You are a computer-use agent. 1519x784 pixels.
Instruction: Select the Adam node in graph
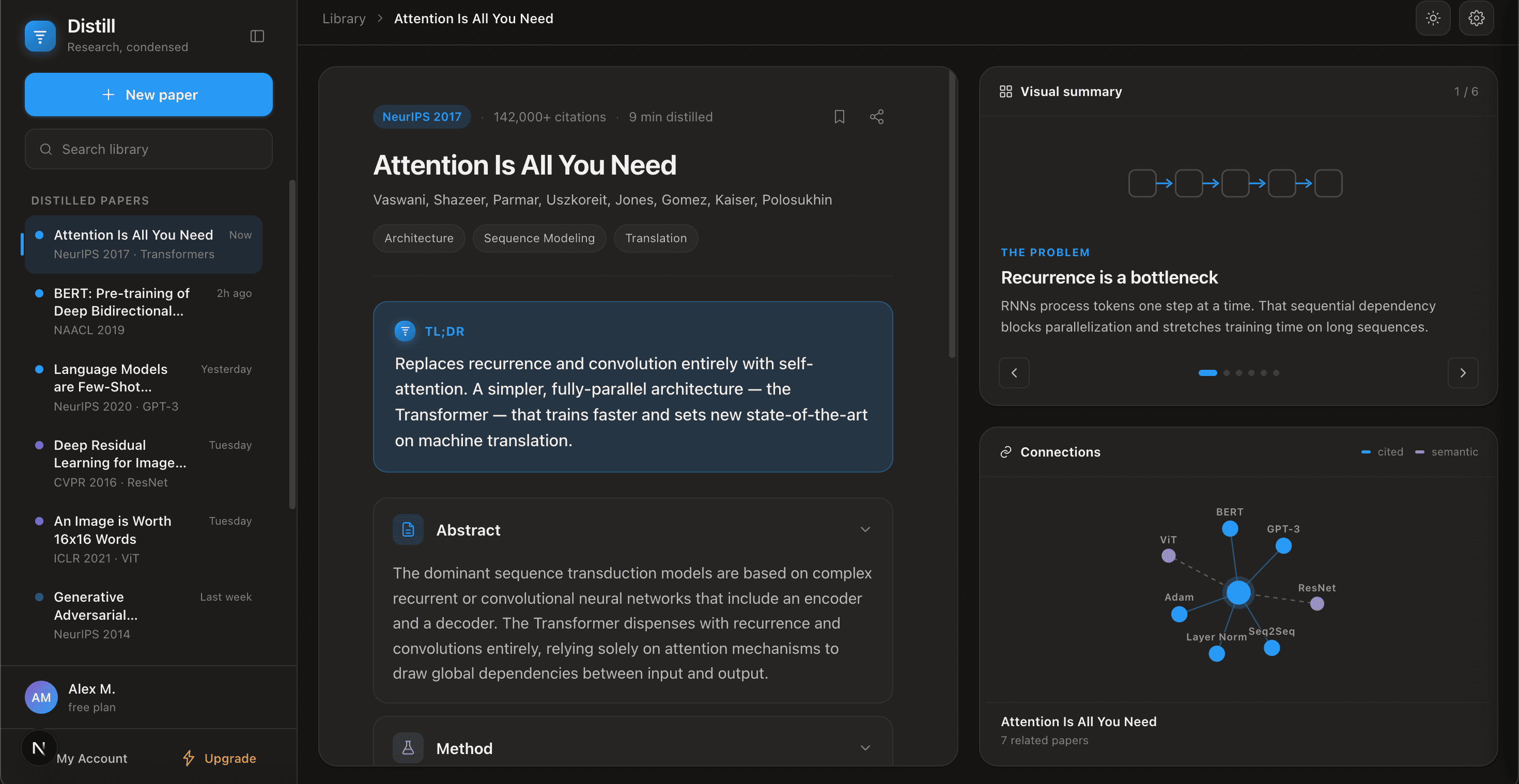[x=1180, y=614]
